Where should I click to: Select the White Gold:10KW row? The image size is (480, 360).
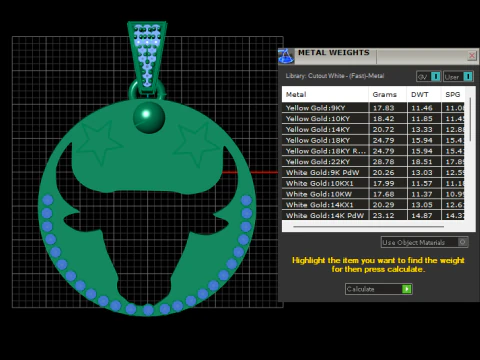(x=373, y=194)
